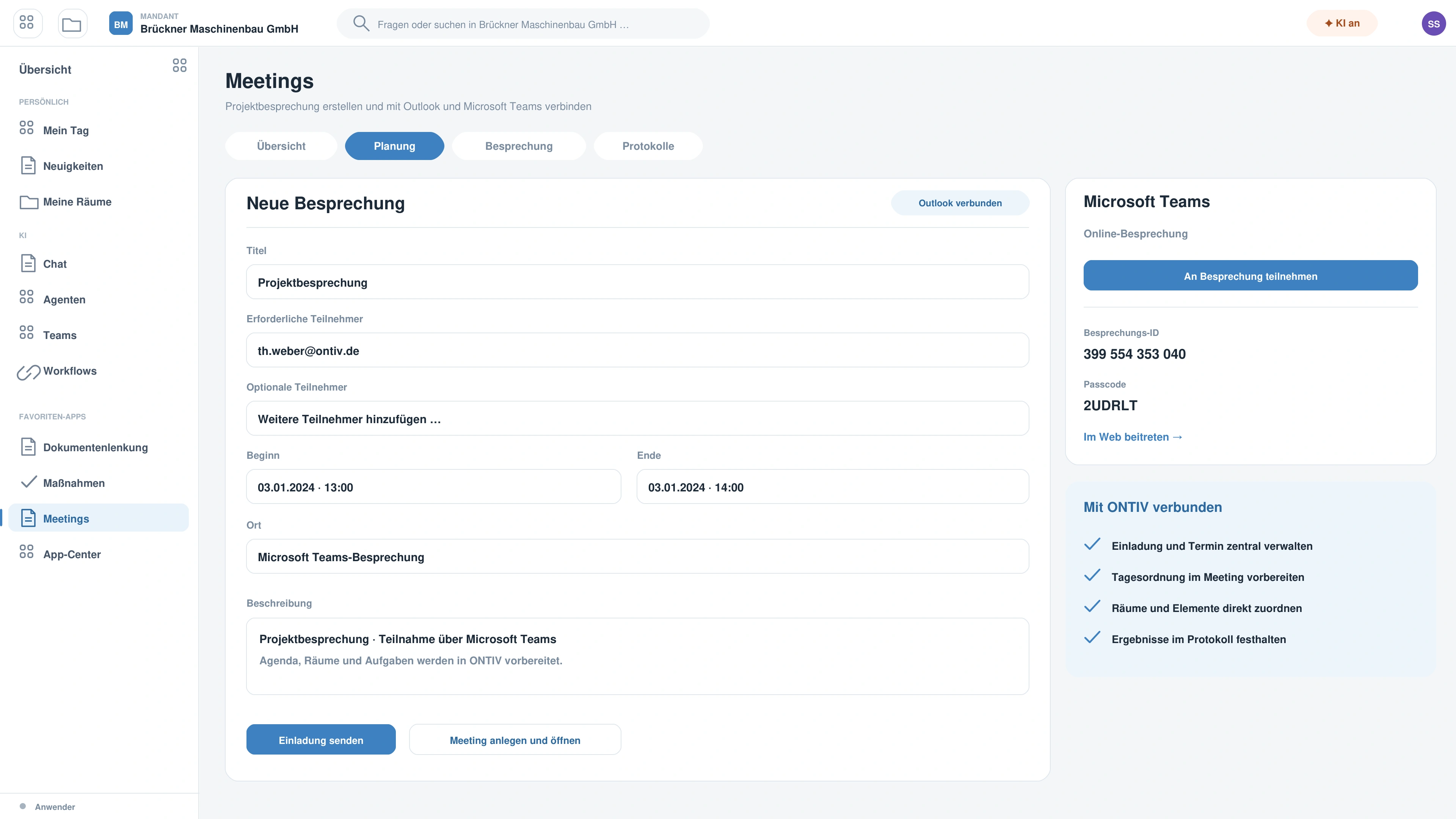Click the Meine Räume folder icon
Viewport: 1456px width, 819px height.
tap(29, 202)
